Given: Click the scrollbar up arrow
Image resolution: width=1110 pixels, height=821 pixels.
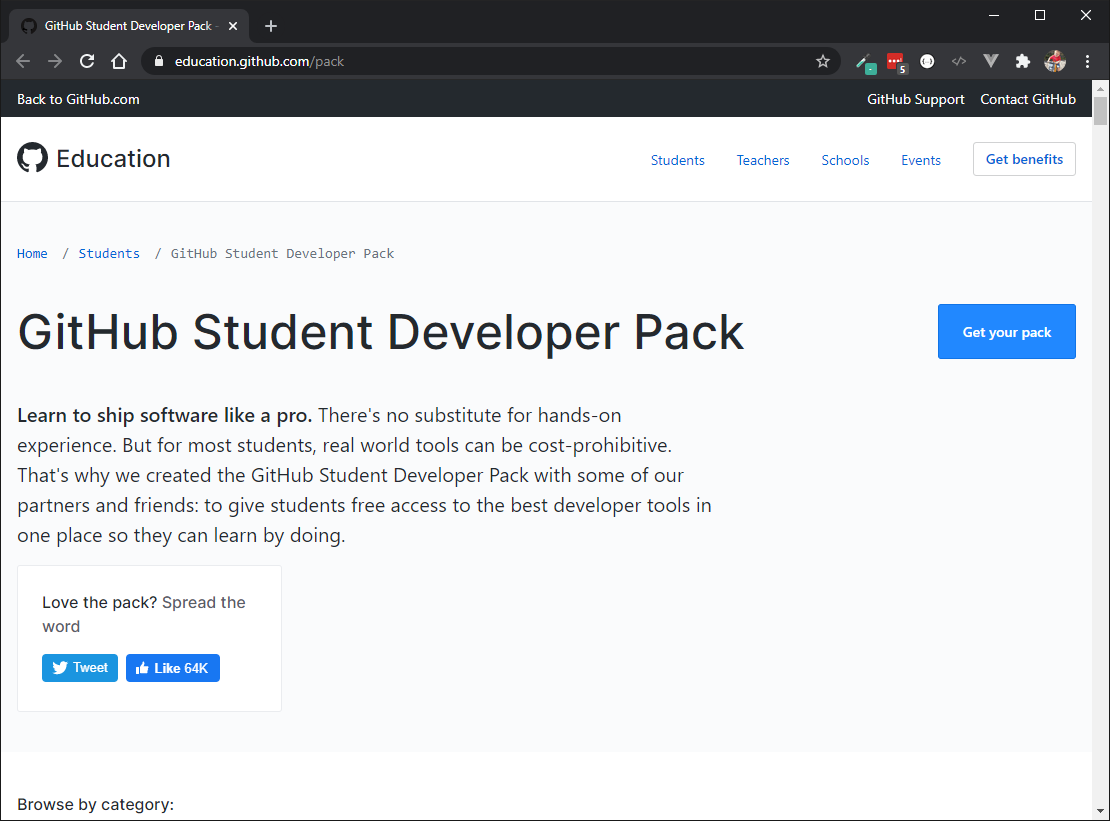Looking at the screenshot, I should (x=1100, y=88).
